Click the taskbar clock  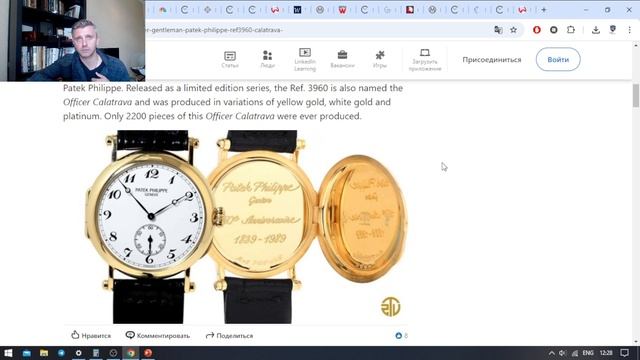tap(606, 353)
